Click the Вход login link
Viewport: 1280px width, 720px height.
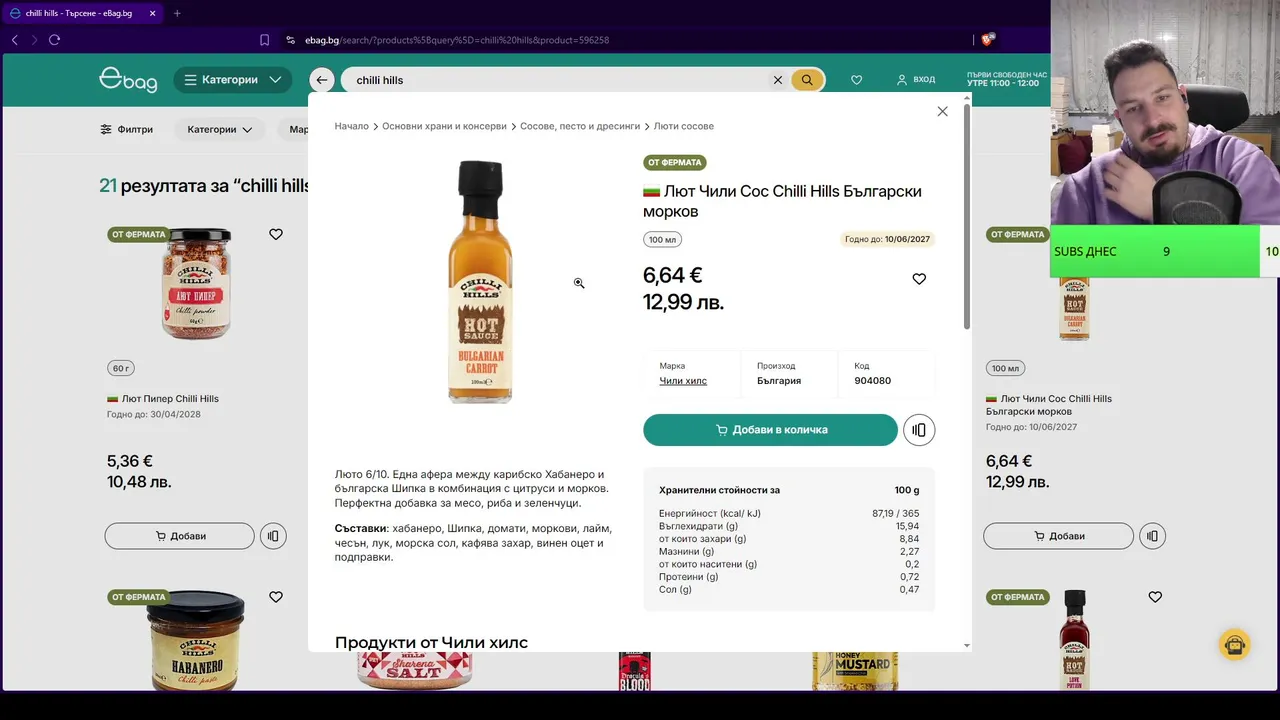[916, 79]
